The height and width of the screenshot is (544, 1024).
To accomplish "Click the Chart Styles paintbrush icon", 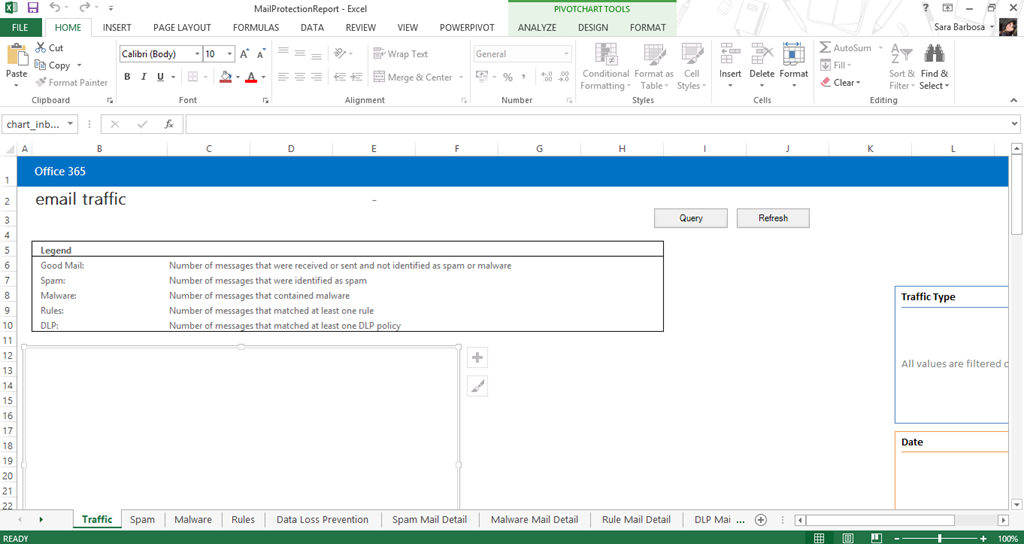I will pyautogui.click(x=477, y=386).
